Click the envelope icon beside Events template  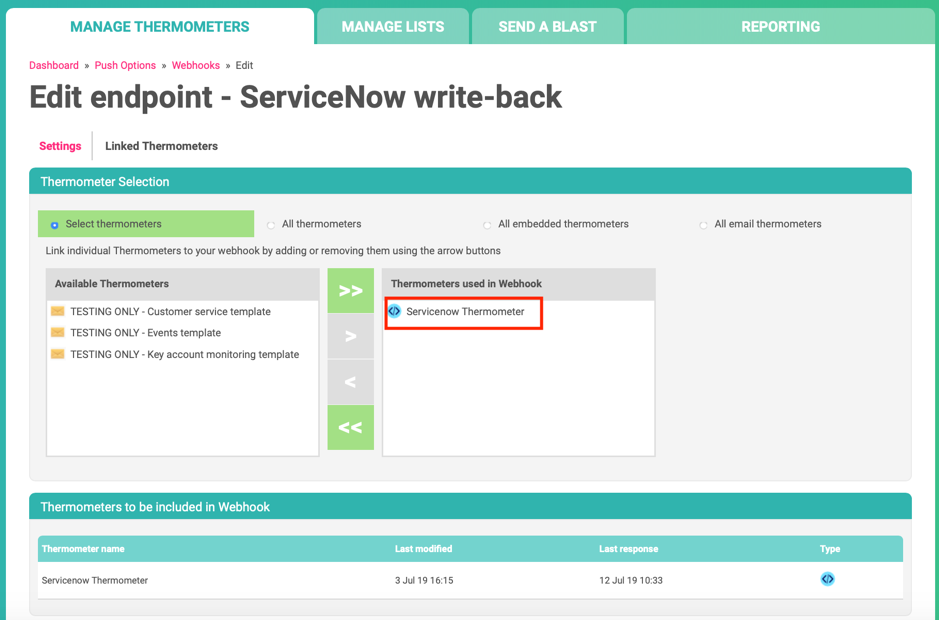click(x=57, y=332)
